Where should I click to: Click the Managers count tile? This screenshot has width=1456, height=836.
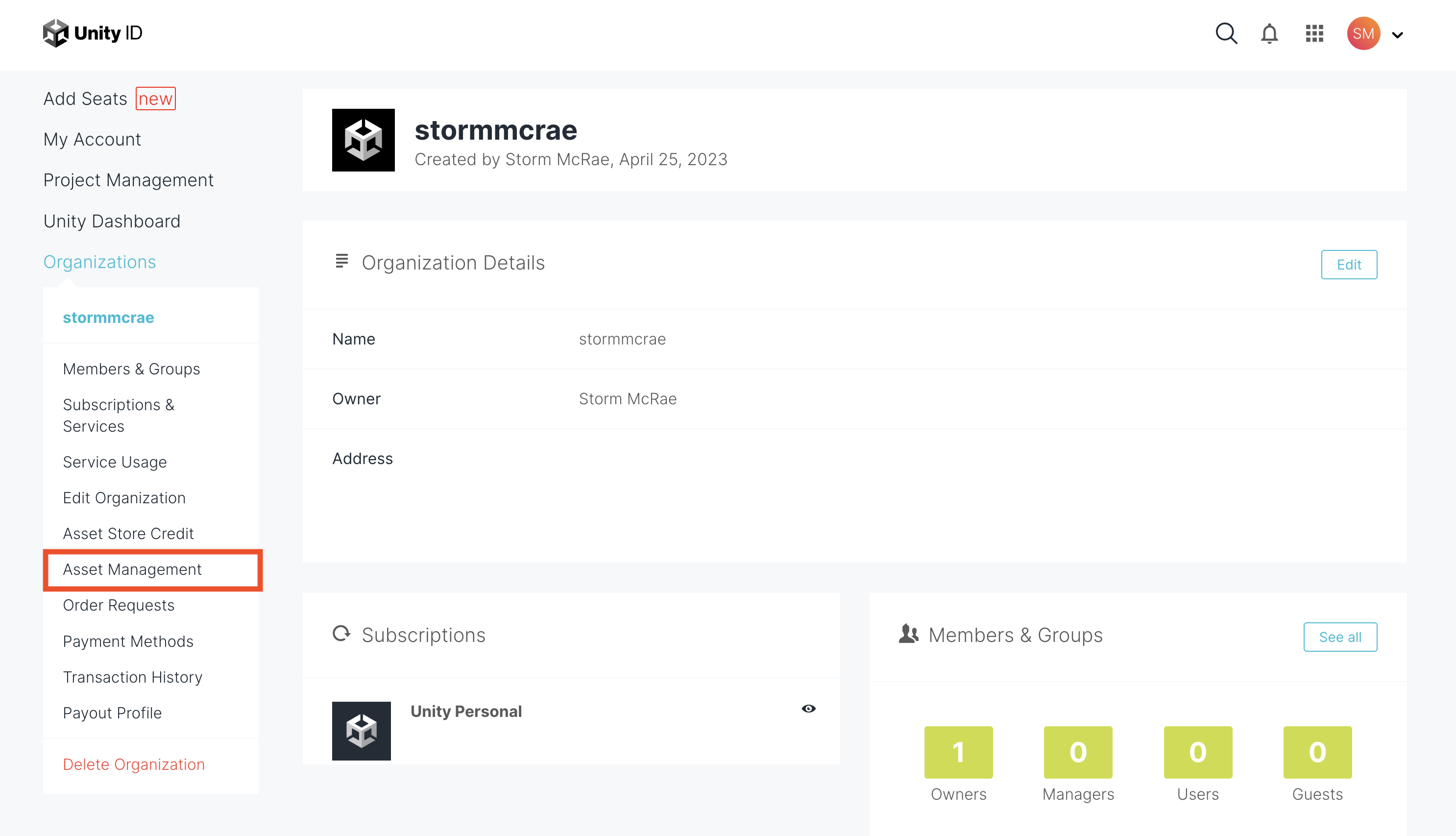tap(1078, 752)
